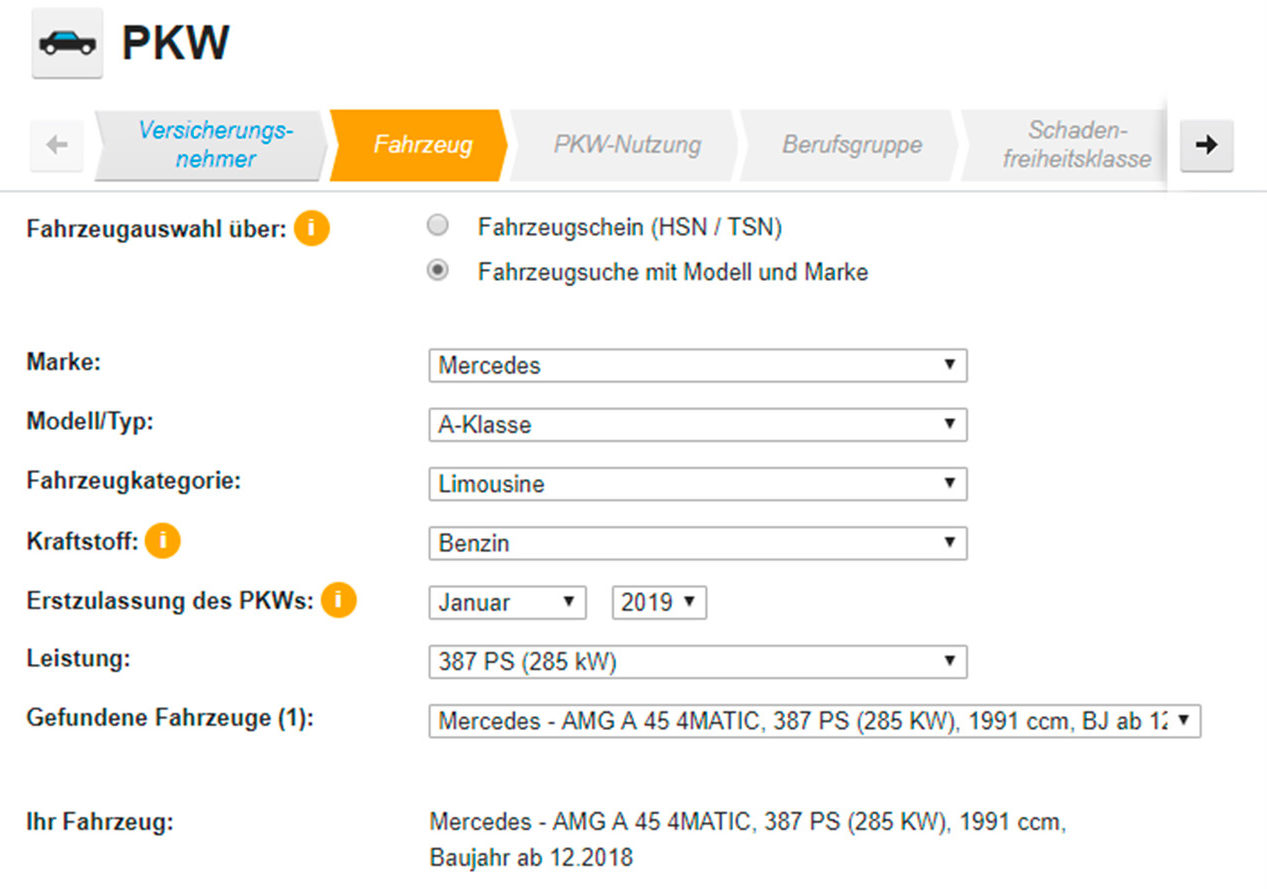Click the PKW car icon
This screenshot has height=889, width=1267.
click(68, 43)
